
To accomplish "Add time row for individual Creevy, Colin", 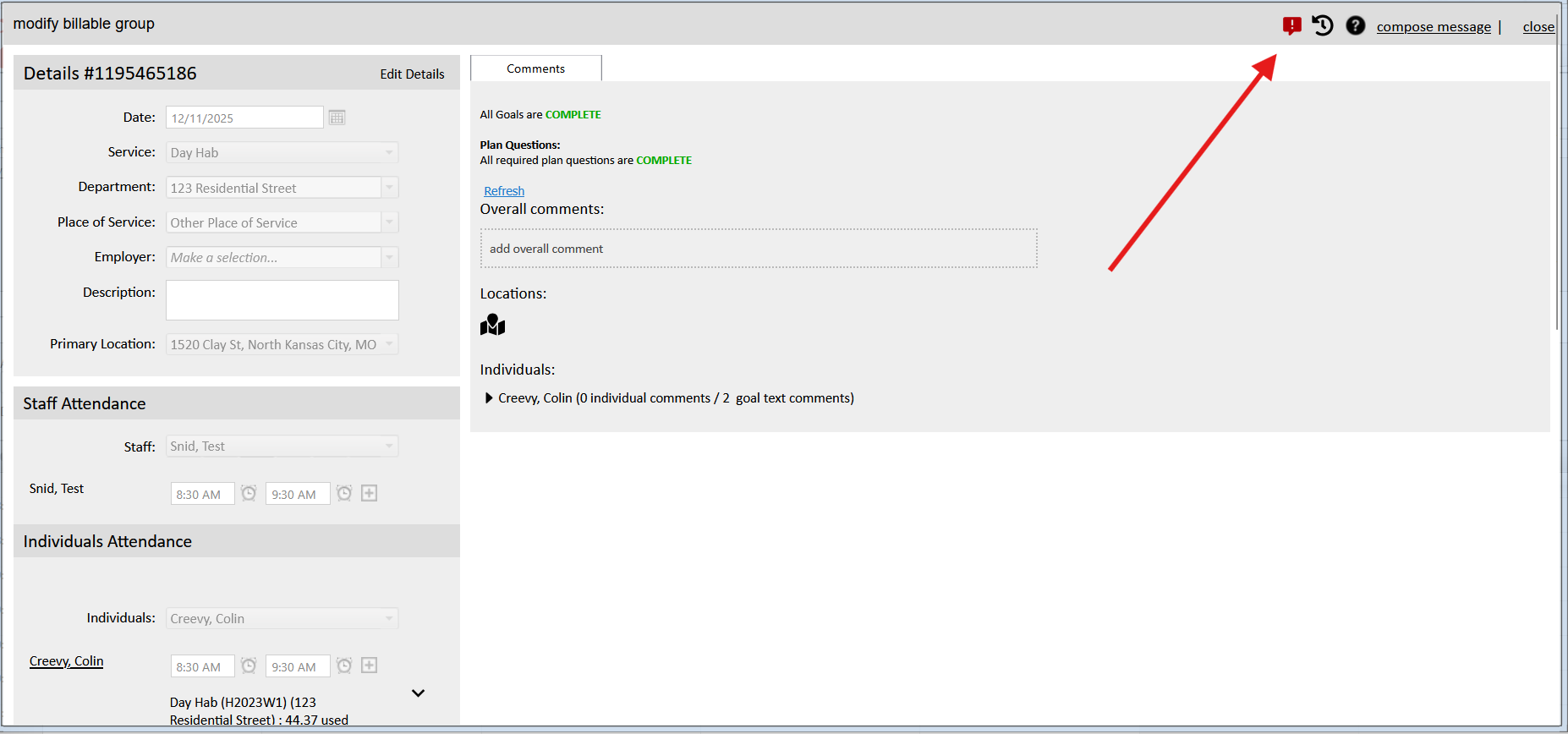I will point(369,666).
